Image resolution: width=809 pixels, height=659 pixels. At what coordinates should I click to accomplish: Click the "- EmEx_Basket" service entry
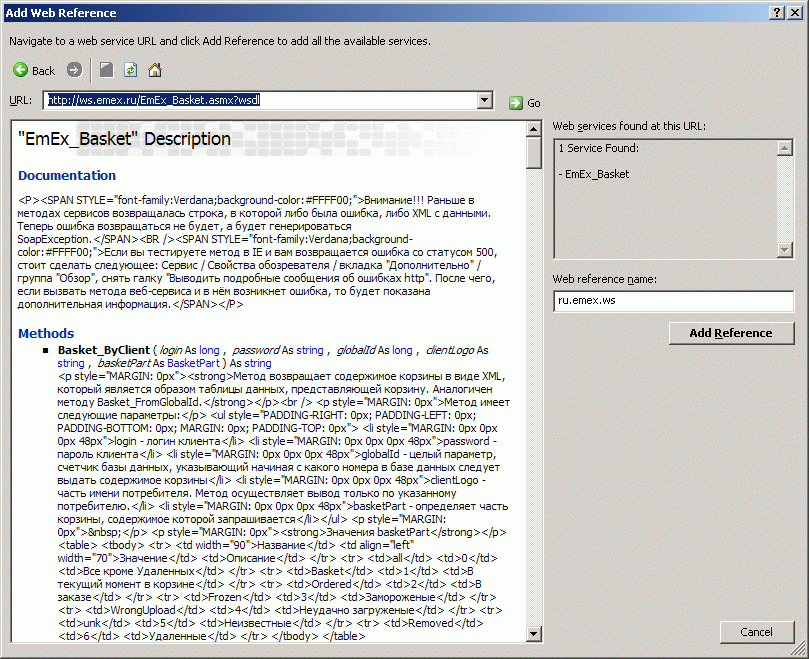pos(594,174)
